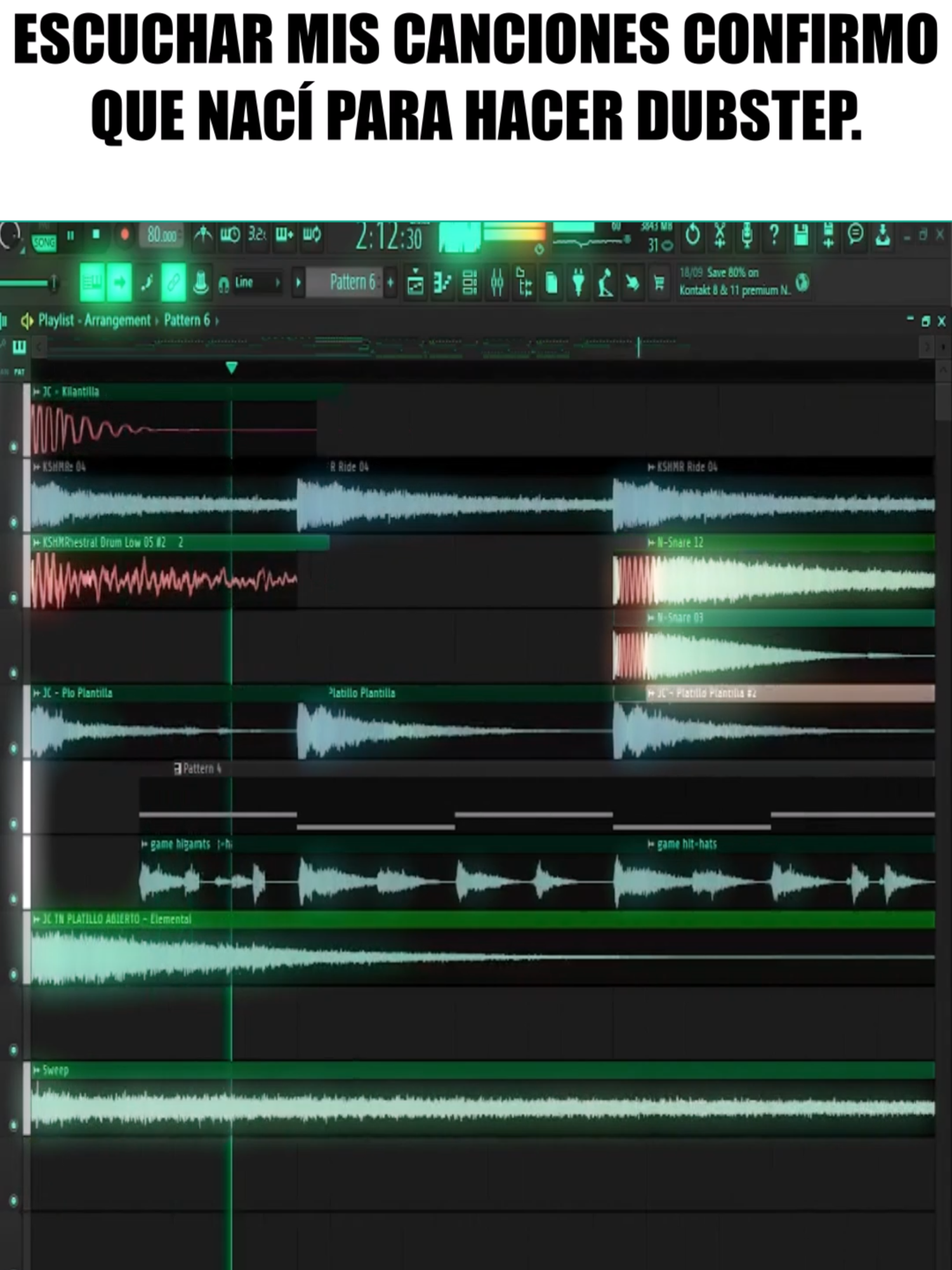Toggle overdub/blend recording icon

pos(284,235)
